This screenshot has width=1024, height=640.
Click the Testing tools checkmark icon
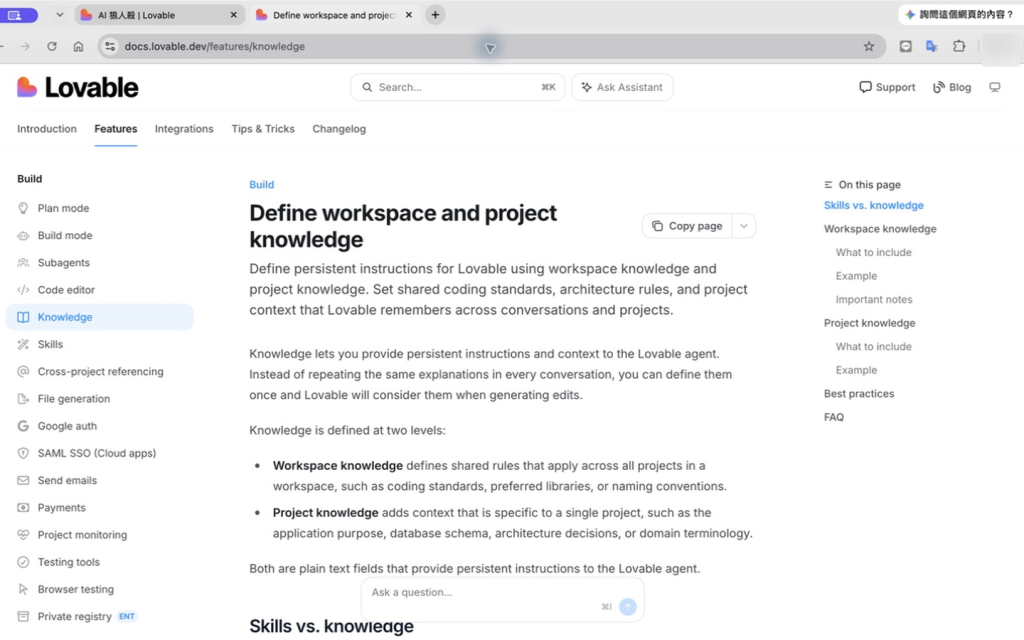[x=24, y=562]
